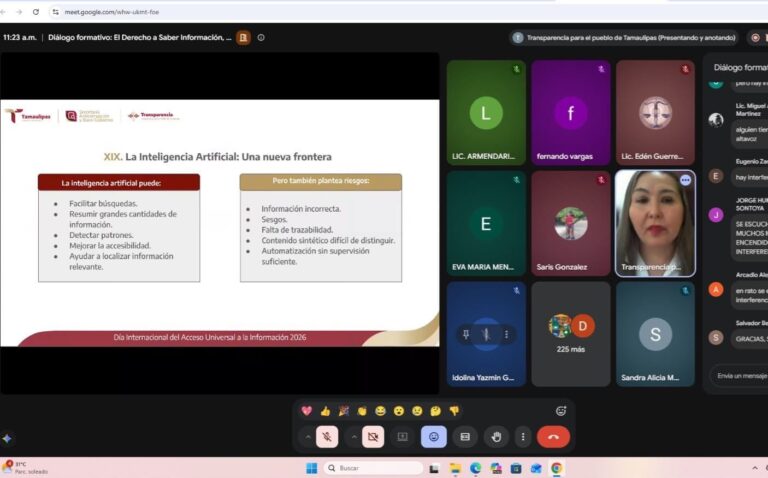
Task: Click the recording indicator at top right
Action: pos(755,37)
